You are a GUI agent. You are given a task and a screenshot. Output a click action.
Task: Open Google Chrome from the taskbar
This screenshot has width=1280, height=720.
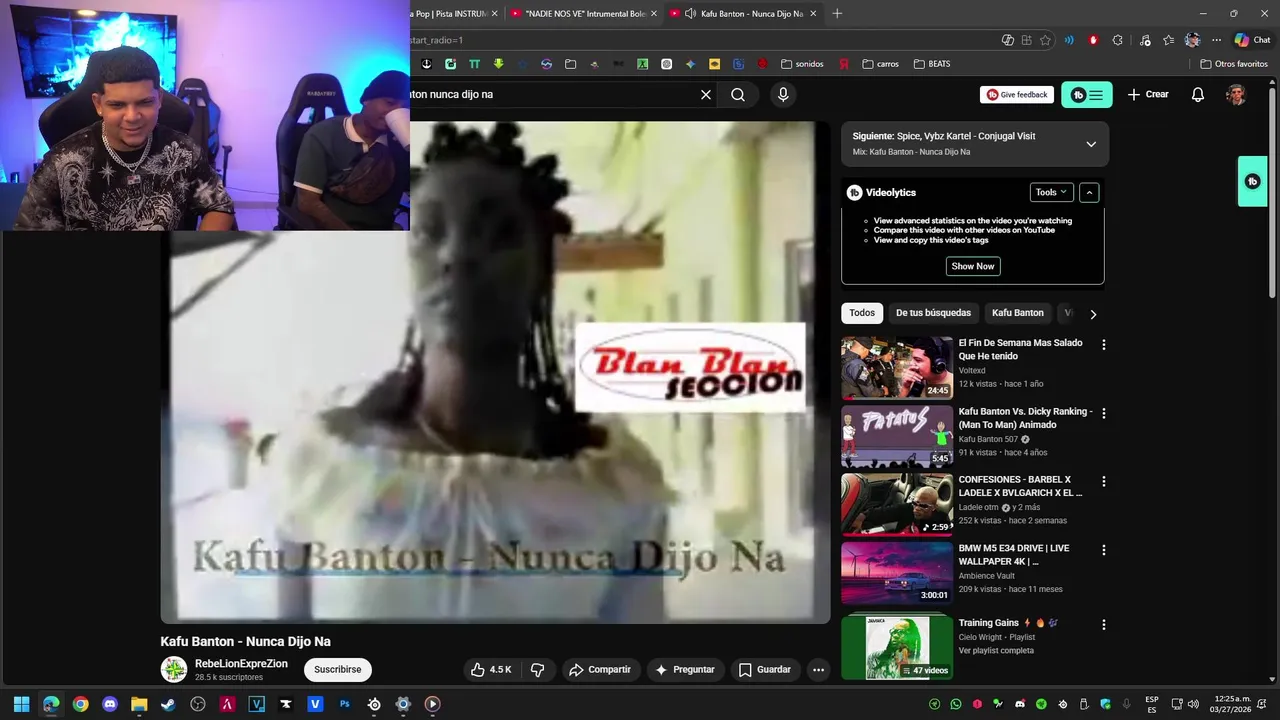coord(80,704)
